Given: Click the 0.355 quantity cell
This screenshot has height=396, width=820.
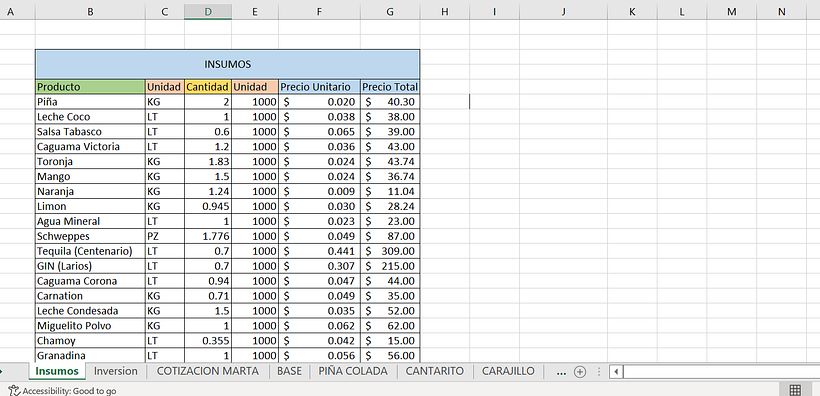Looking at the screenshot, I should point(208,341).
